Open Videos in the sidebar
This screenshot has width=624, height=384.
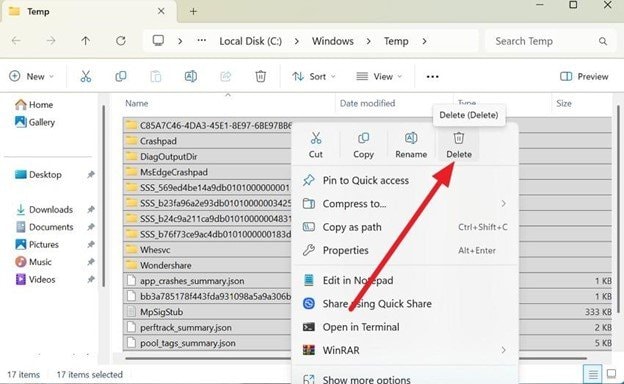pyautogui.click(x=35, y=280)
